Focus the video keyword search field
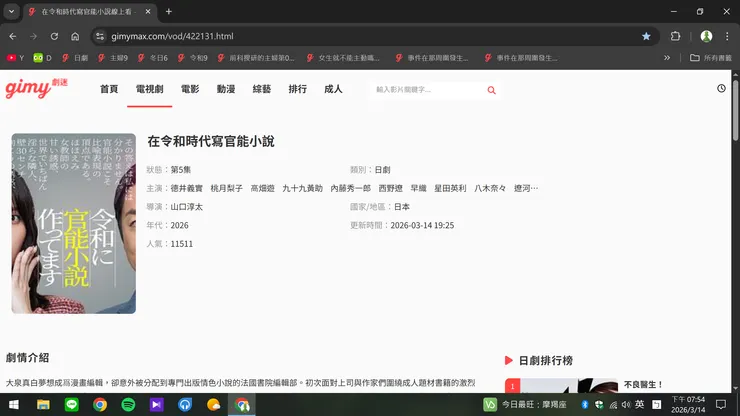This screenshot has width=740, height=416. click(427, 90)
